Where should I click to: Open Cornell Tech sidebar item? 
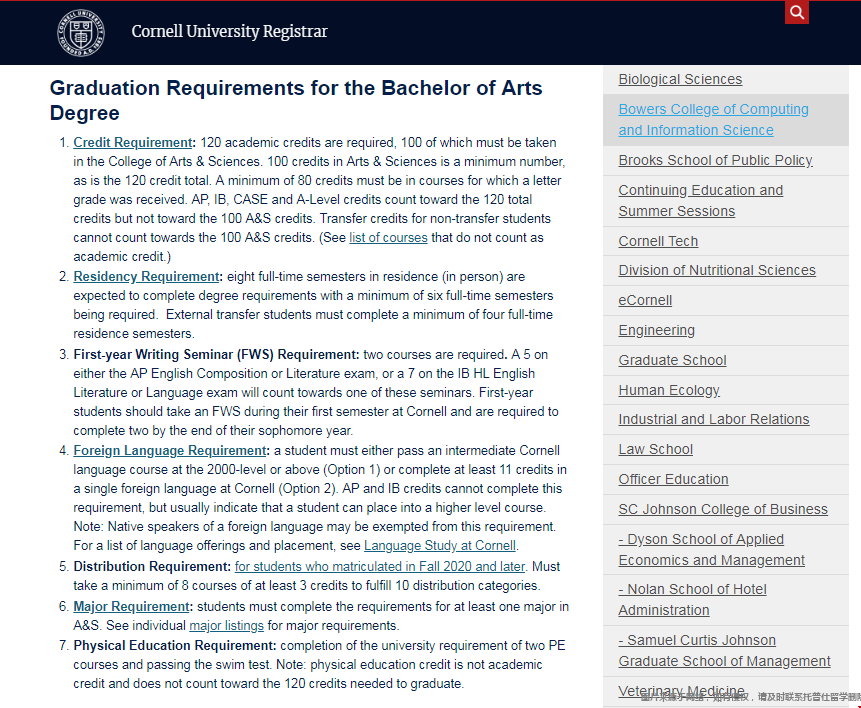[658, 241]
